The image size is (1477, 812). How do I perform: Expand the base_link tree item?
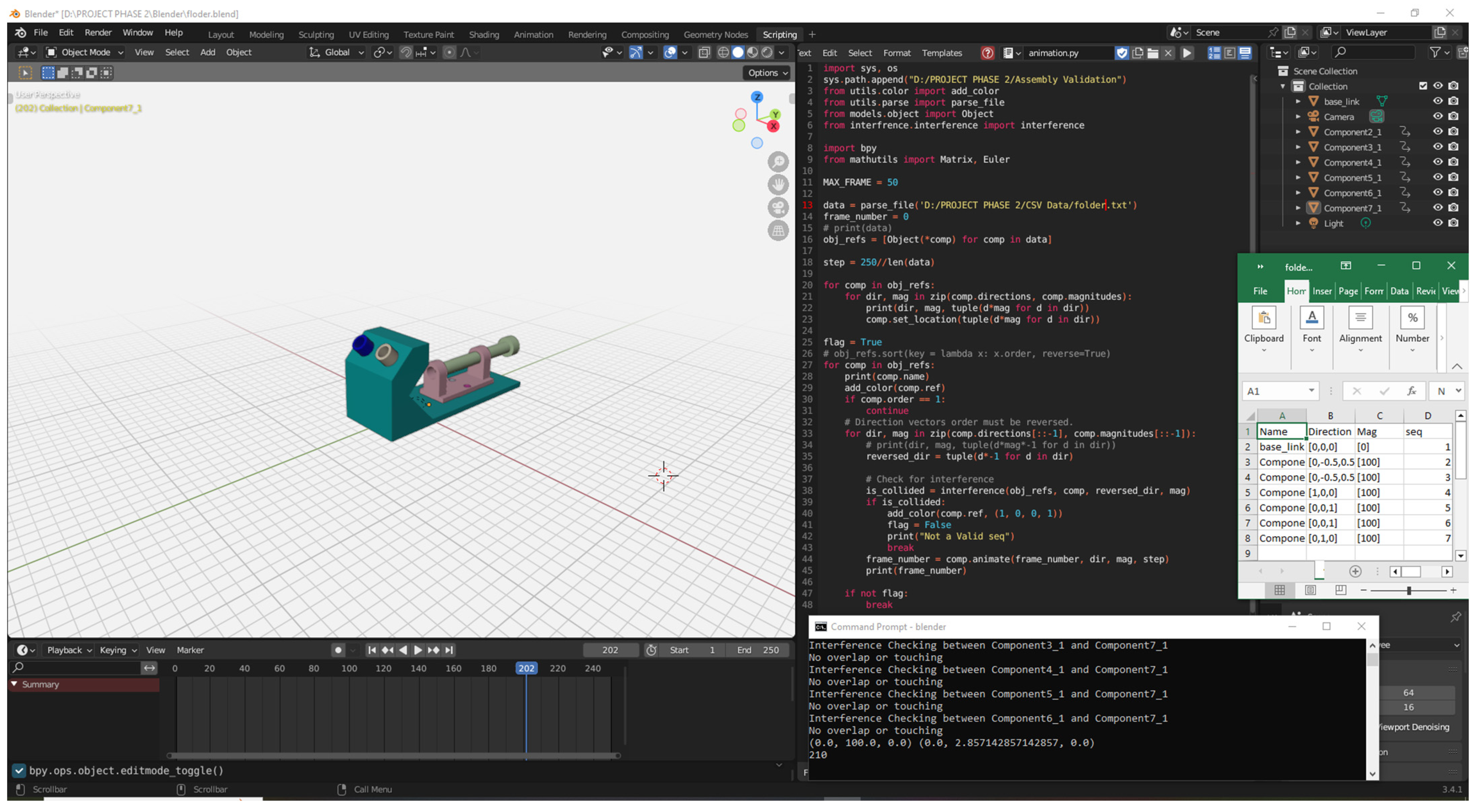(x=1298, y=102)
